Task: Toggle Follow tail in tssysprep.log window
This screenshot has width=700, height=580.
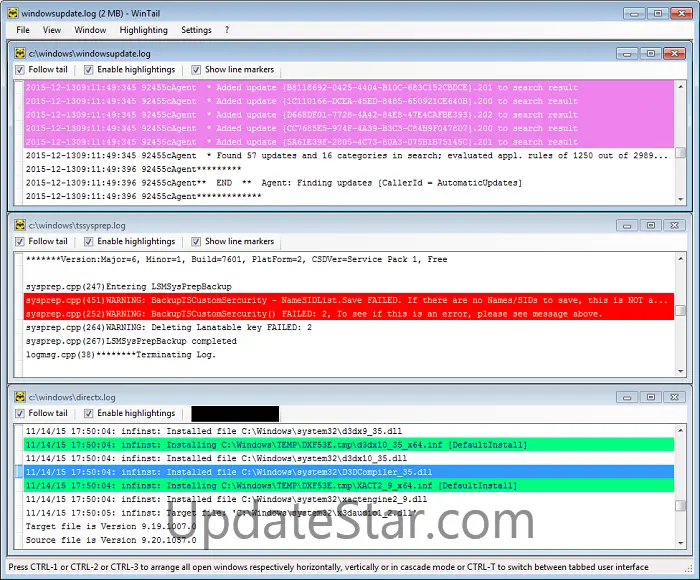Action: coord(42,242)
